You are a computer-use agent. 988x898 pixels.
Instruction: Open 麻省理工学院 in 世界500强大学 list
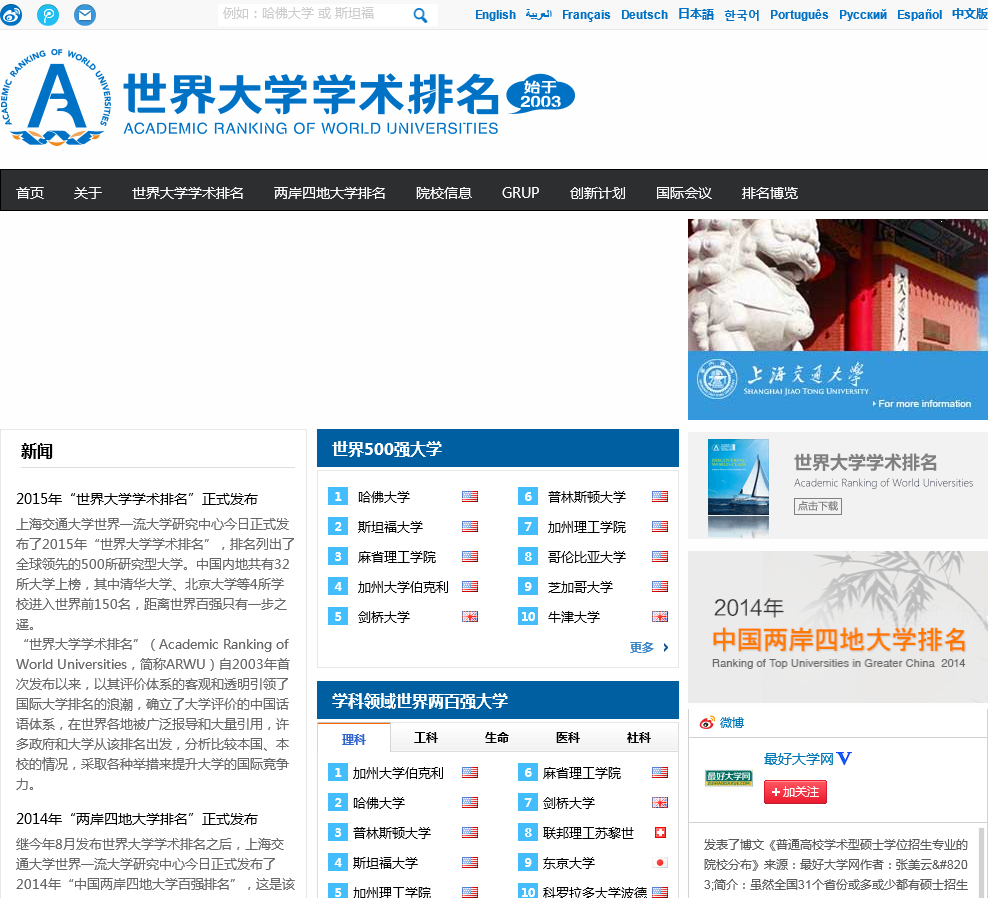[396, 557]
